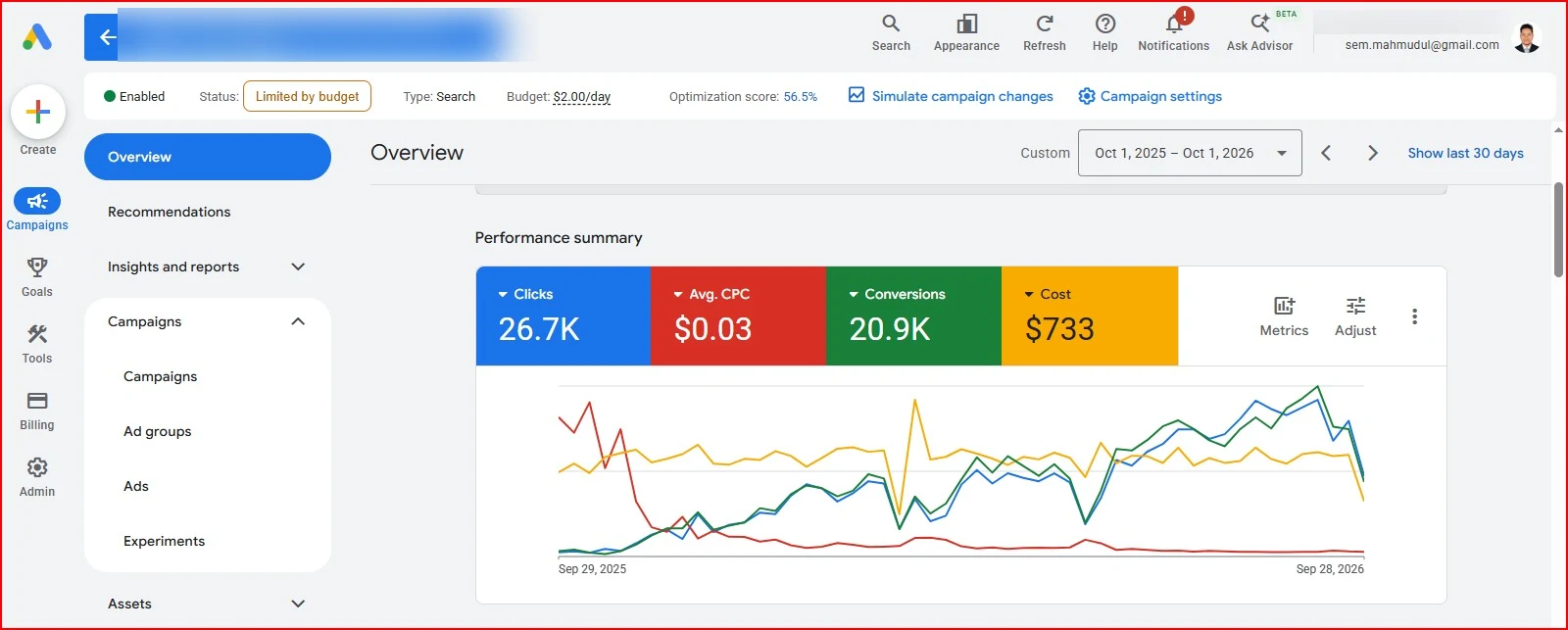Open Tools section
Screen dimensions: 1568x630
point(37,343)
